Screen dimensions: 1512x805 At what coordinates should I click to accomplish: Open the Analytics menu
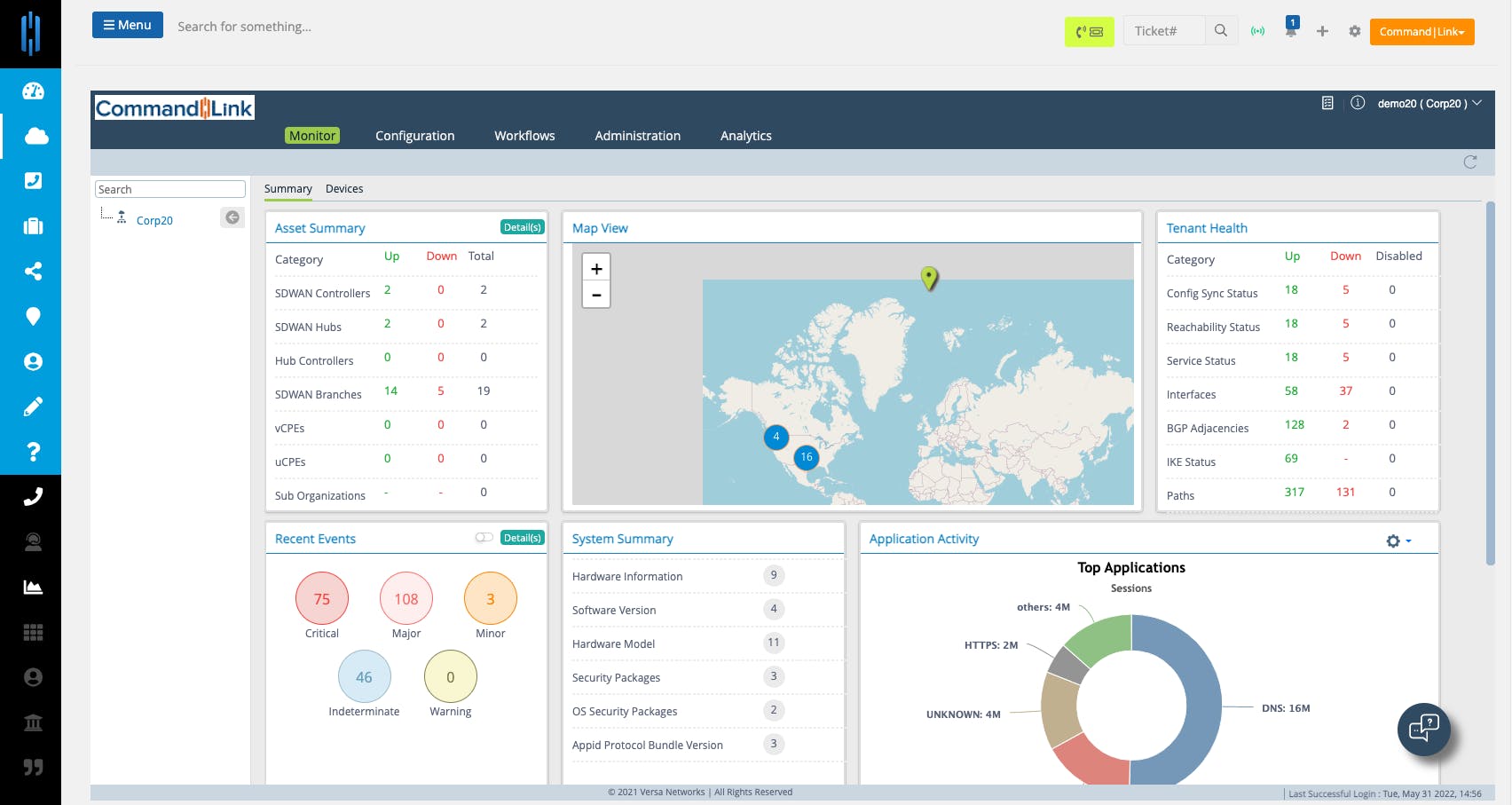745,136
